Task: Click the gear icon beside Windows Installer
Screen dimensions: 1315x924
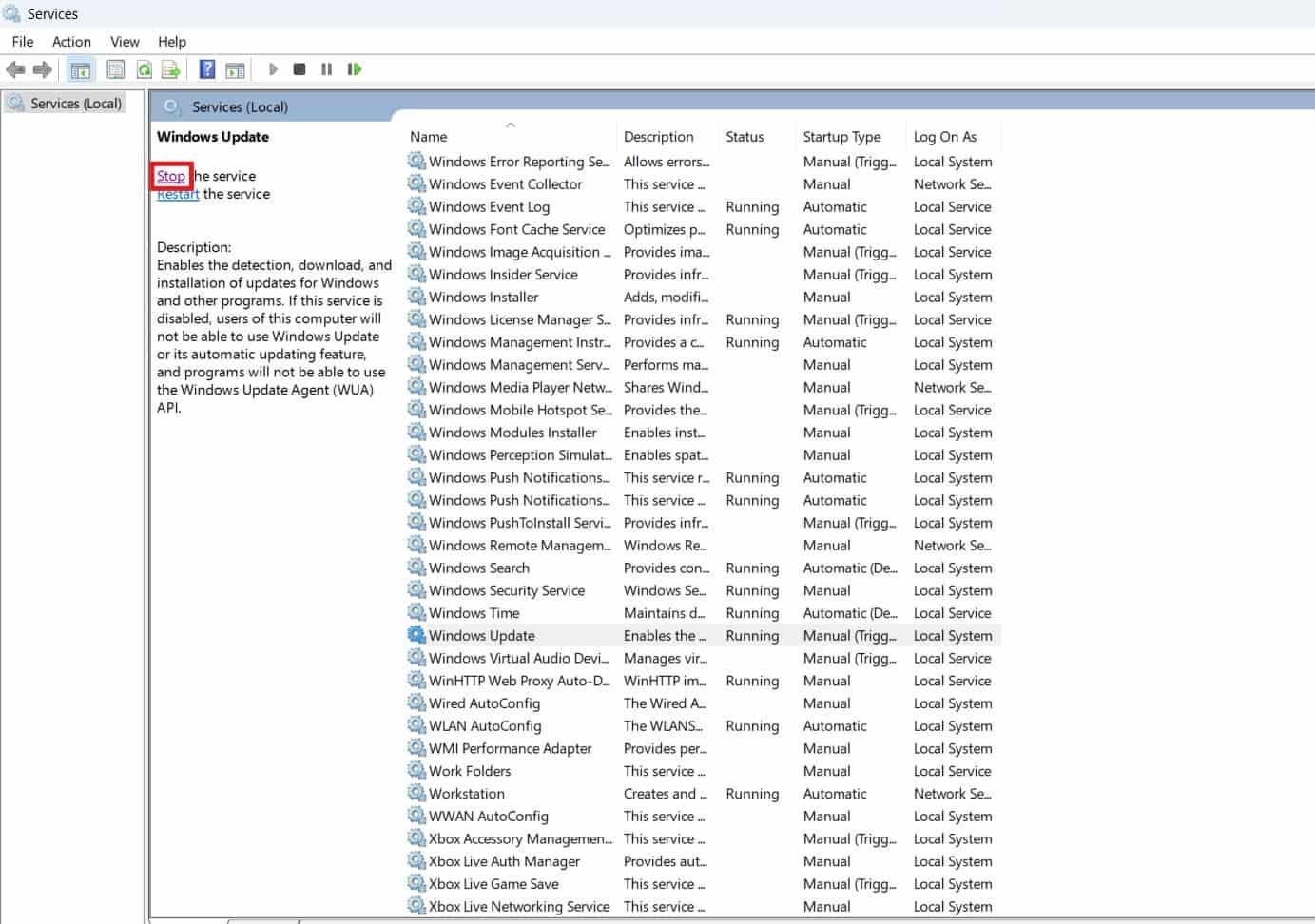Action: (x=416, y=296)
